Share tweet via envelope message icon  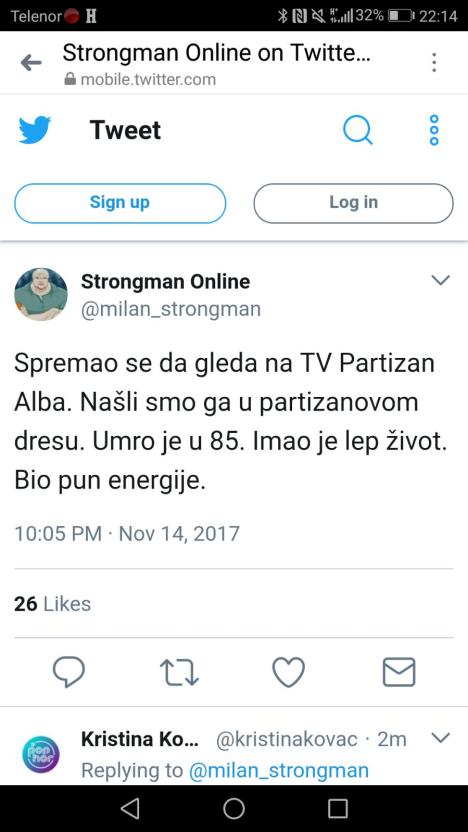pos(399,672)
